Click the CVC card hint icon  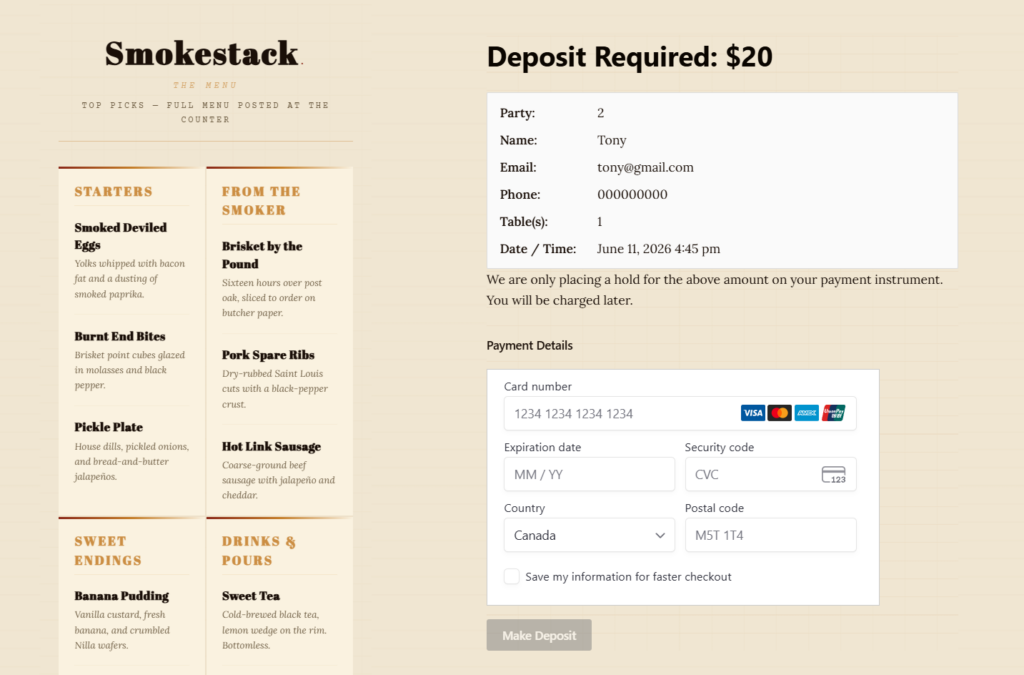[833, 475]
